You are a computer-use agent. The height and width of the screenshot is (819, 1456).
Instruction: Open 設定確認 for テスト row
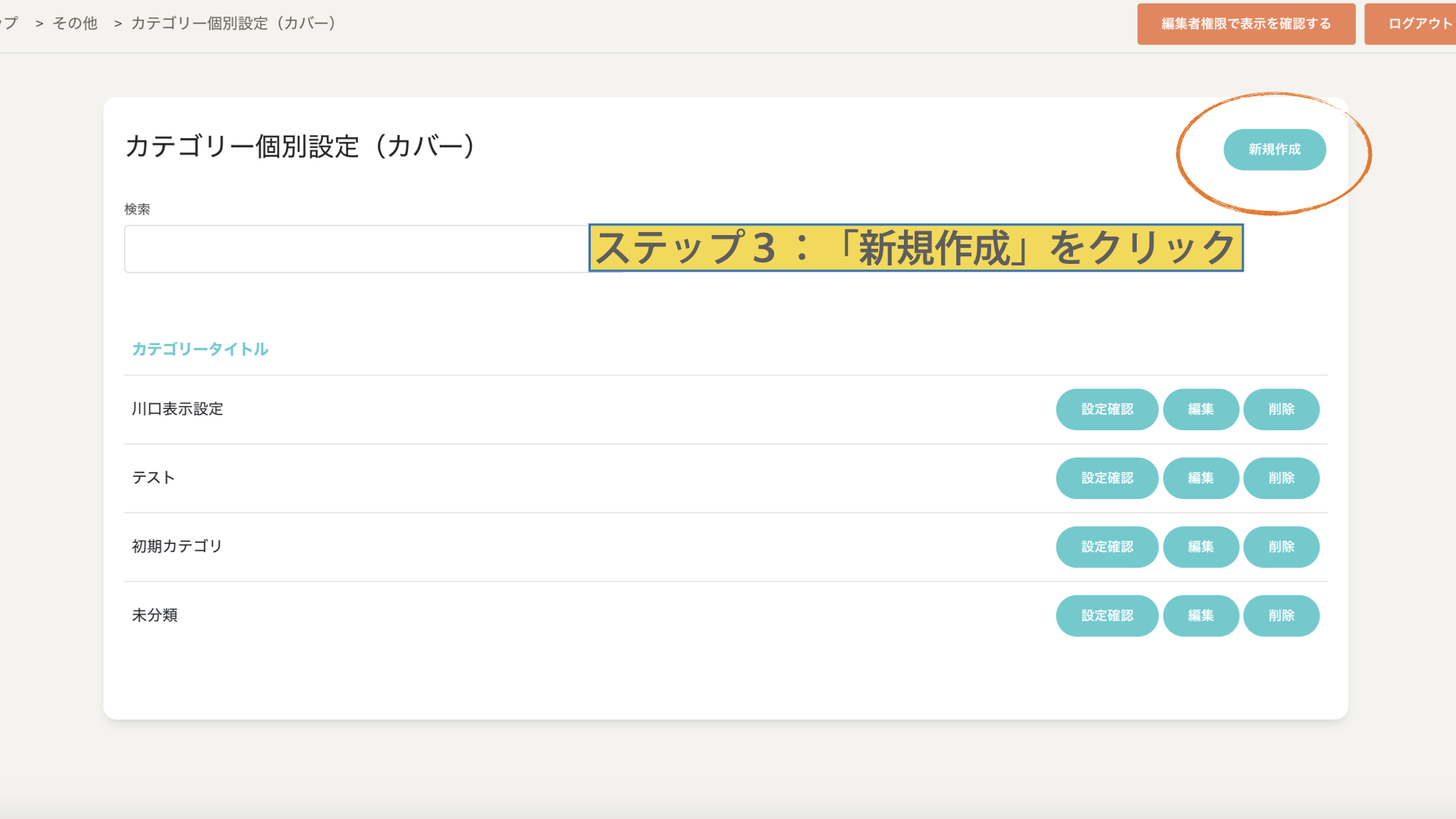tap(1106, 479)
